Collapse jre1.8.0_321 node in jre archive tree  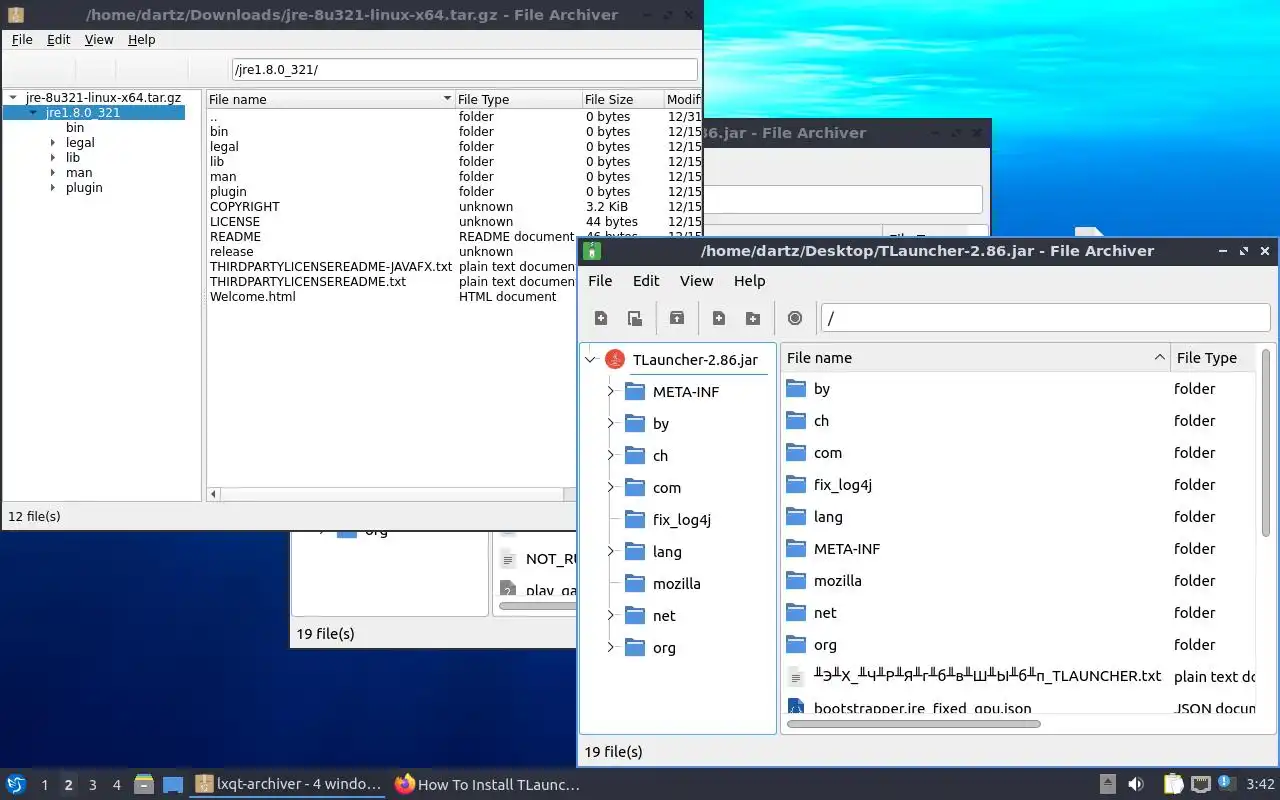coord(33,113)
